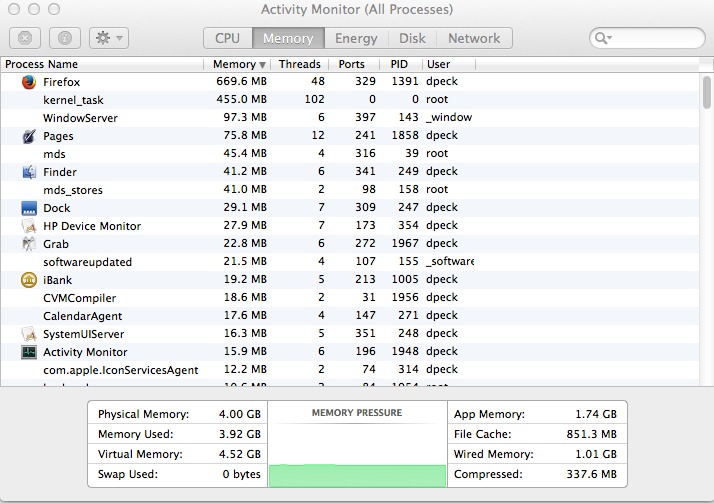The image size is (714, 503).
Task: Click the Compressed 337.6 MB value
Action: 592,474
